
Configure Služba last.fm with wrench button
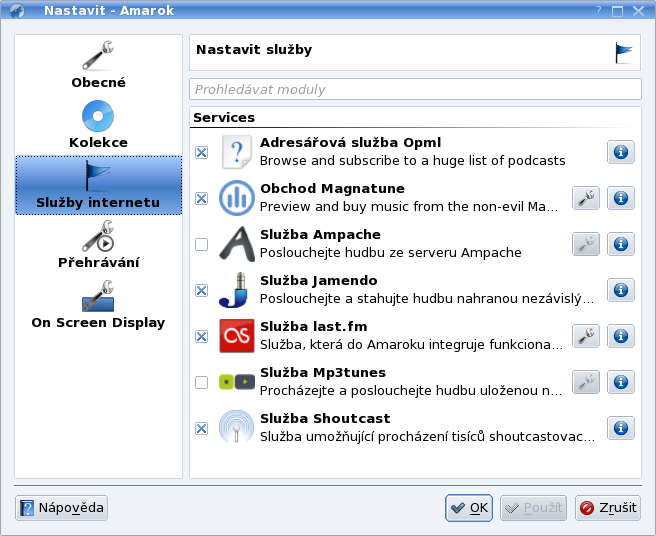coord(586,336)
